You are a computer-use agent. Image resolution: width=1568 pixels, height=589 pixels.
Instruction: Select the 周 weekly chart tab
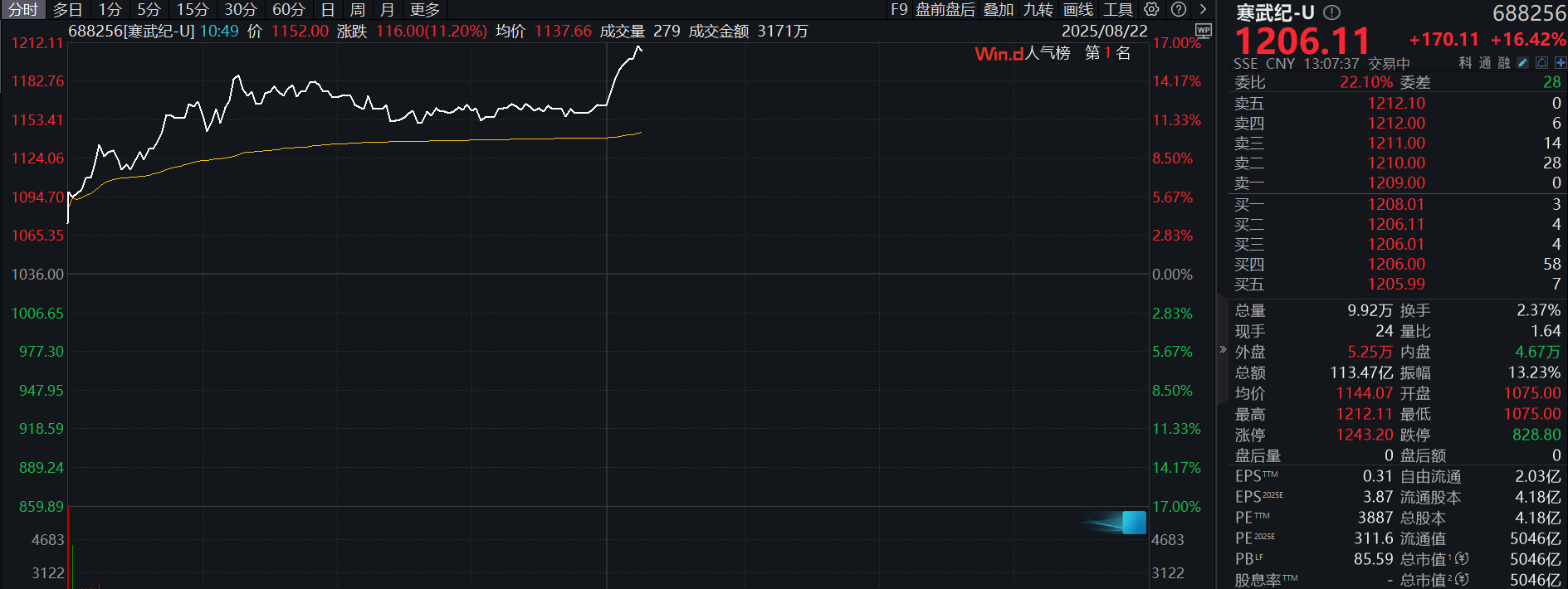[357, 9]
